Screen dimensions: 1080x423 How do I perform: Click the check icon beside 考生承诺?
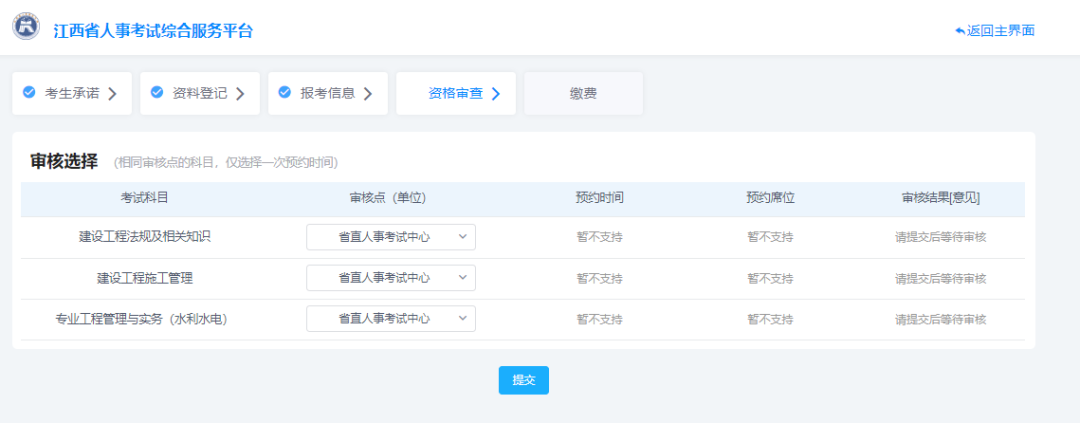point(29,92)
